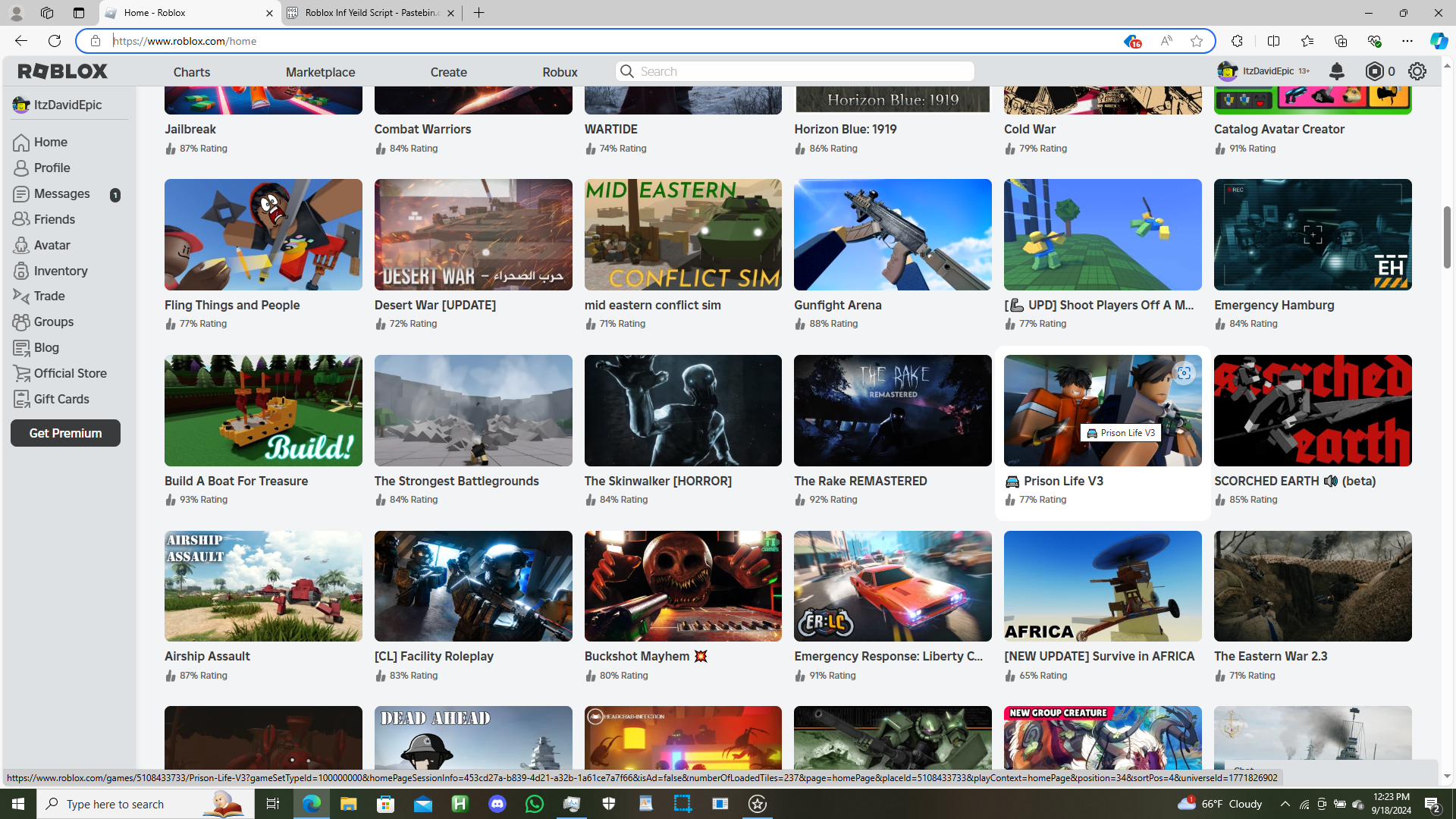Add this page to favorites (star icon)
The width and height of the screenshot is (1456, 819).
1197,41
